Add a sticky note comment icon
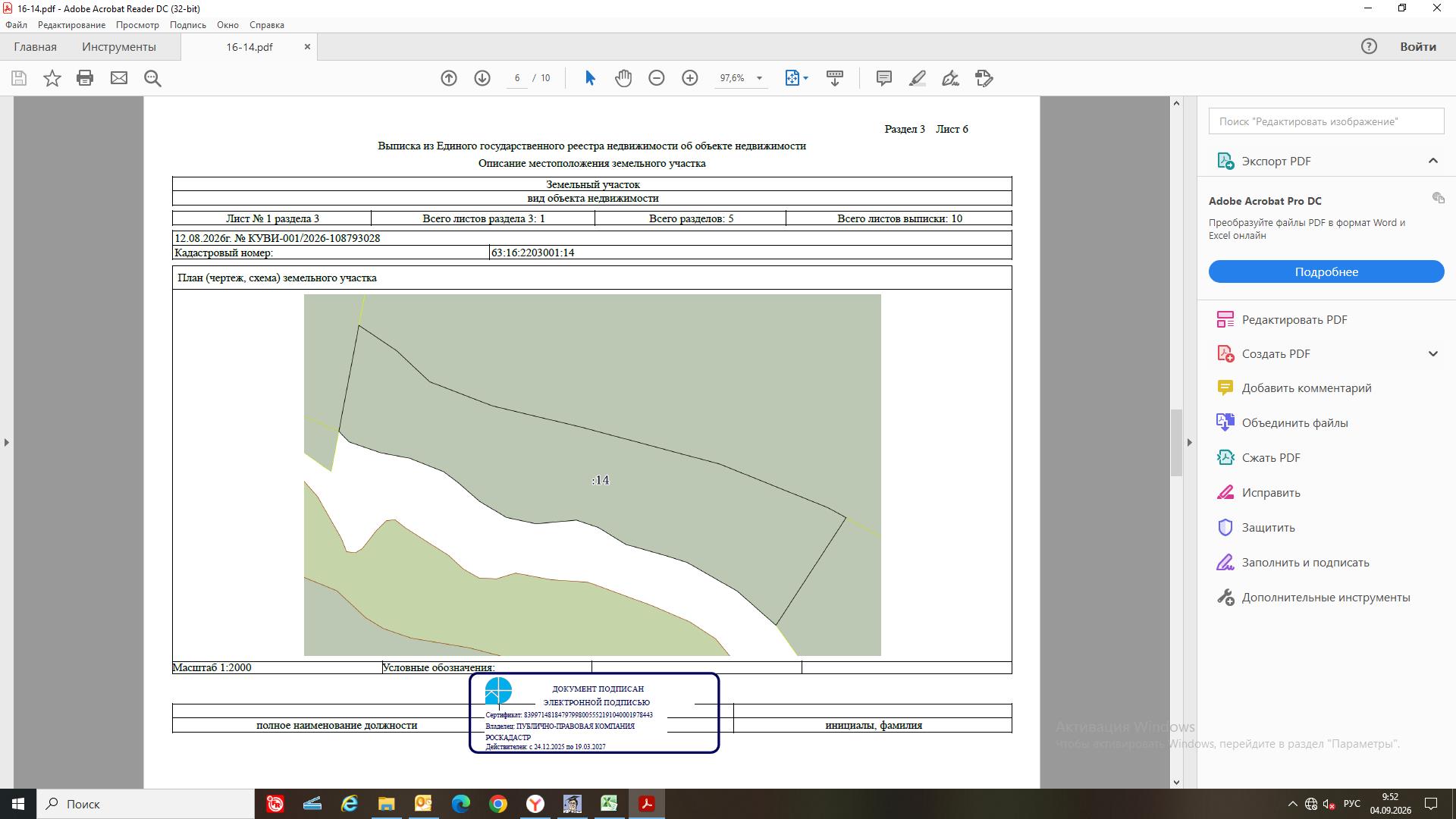The height and width of the screenshot is (819, 1456). click(x=884, y=78)
